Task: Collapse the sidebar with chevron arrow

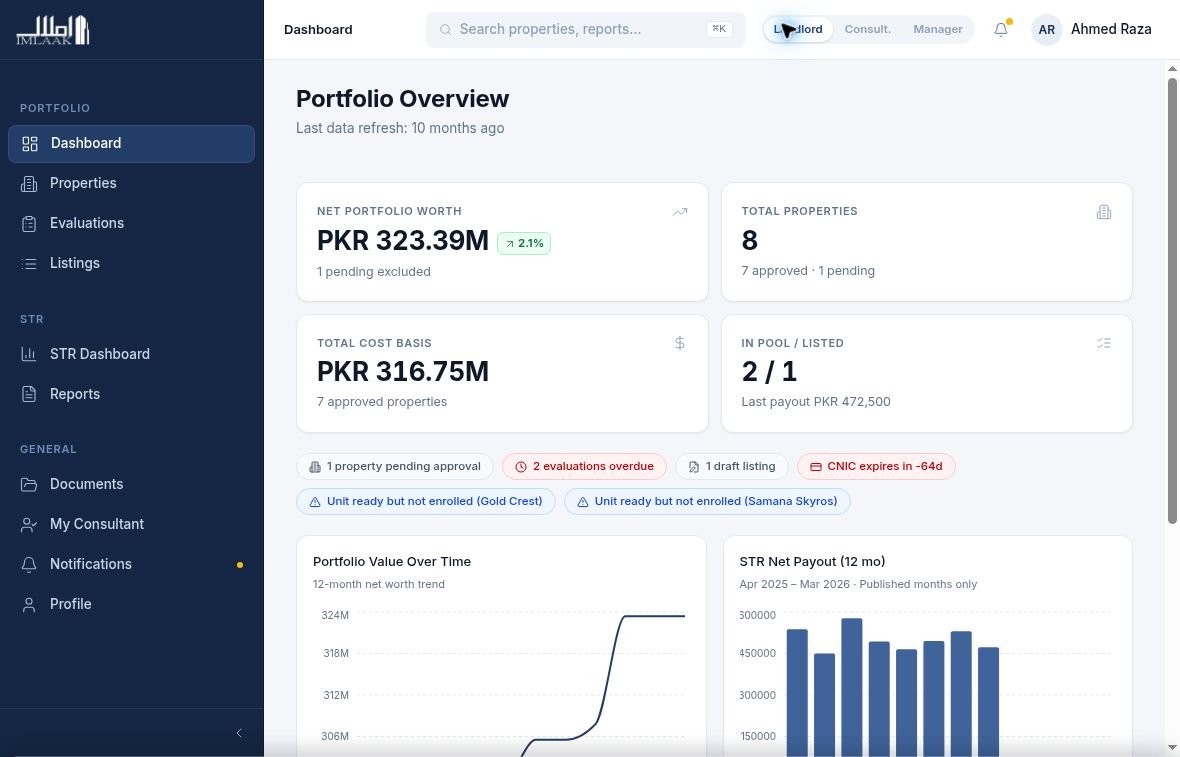Action: [x=239, y=733]
